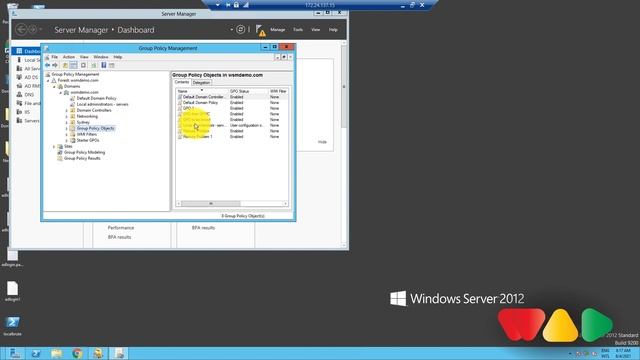Open the Action menu in Group Policy Management
Viewport: 640px width, 360px height.
pos(69,57)
